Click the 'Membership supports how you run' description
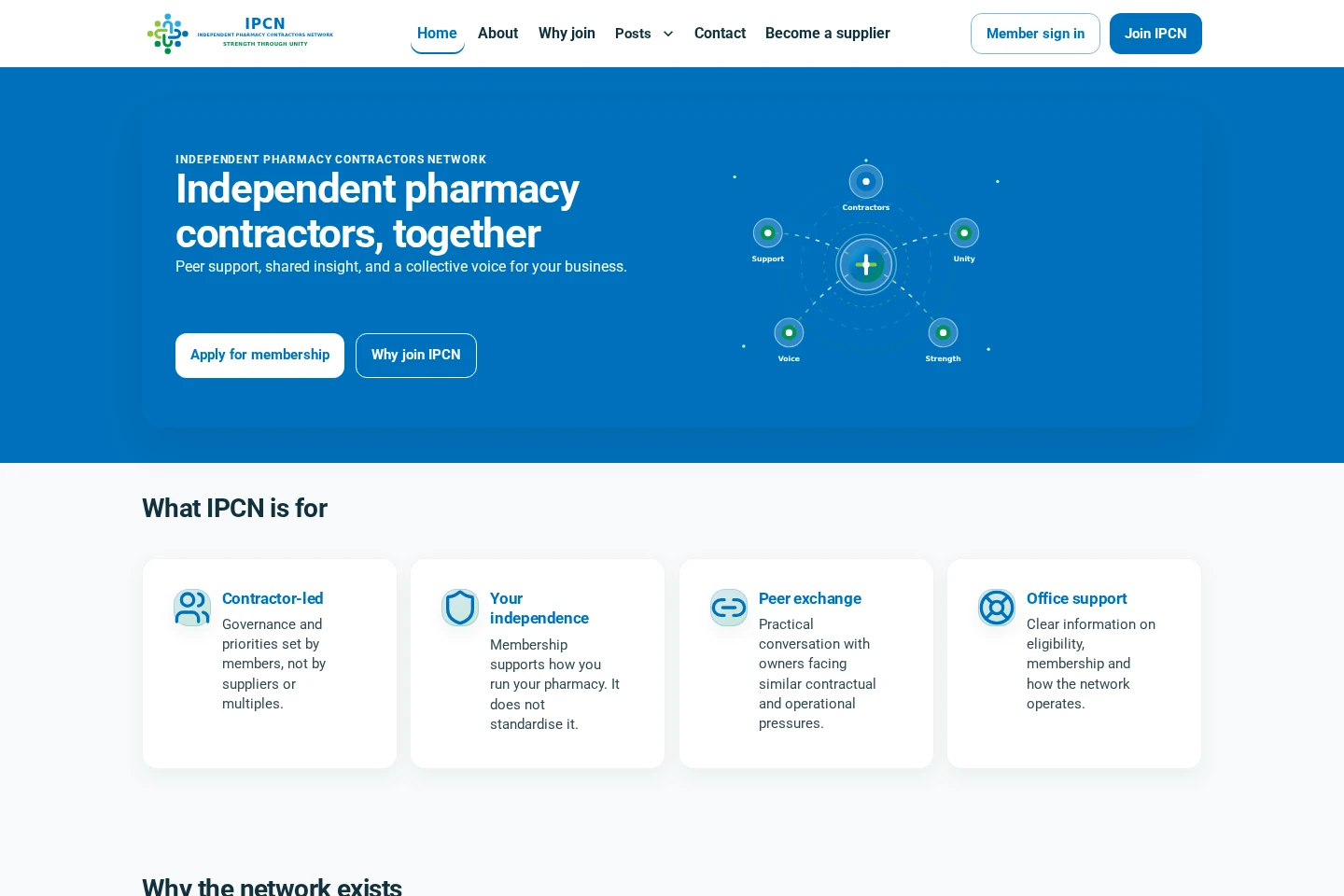1344x896 pixels. (555, 684)
